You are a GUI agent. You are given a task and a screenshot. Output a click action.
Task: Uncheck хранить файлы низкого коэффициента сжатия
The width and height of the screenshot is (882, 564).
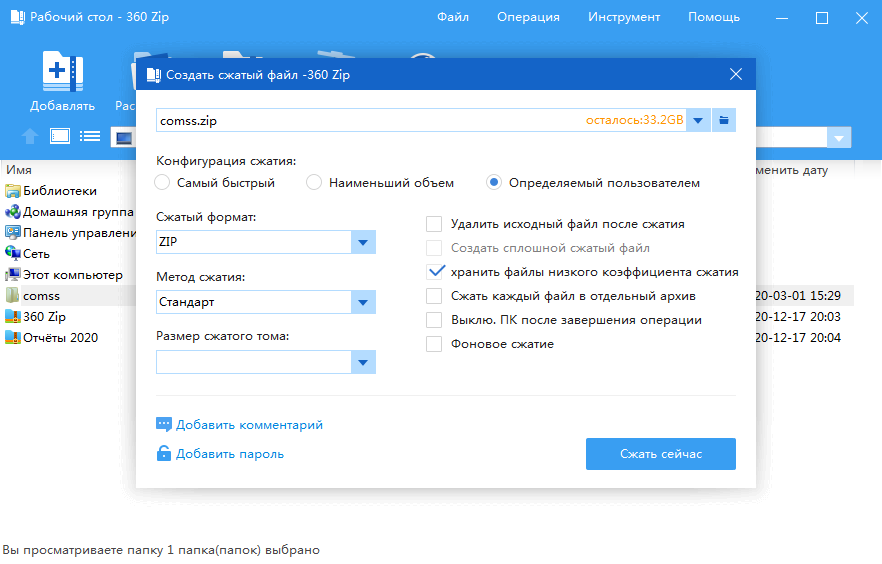(x=435, y=272)
